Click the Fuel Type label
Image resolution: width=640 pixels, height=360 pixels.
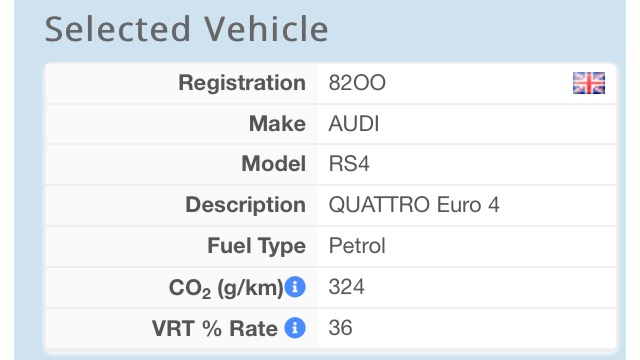point(257,246)
